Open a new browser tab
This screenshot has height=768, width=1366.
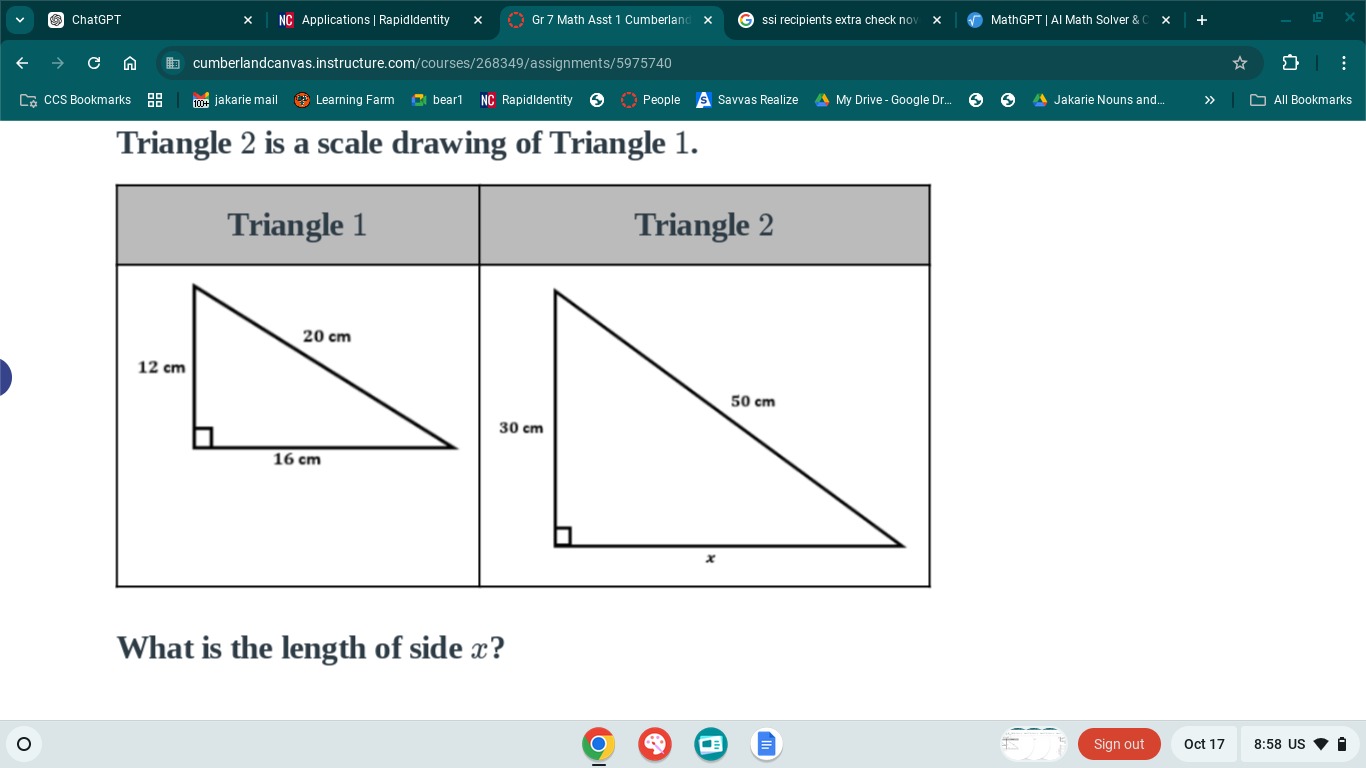coord(1202,20)
